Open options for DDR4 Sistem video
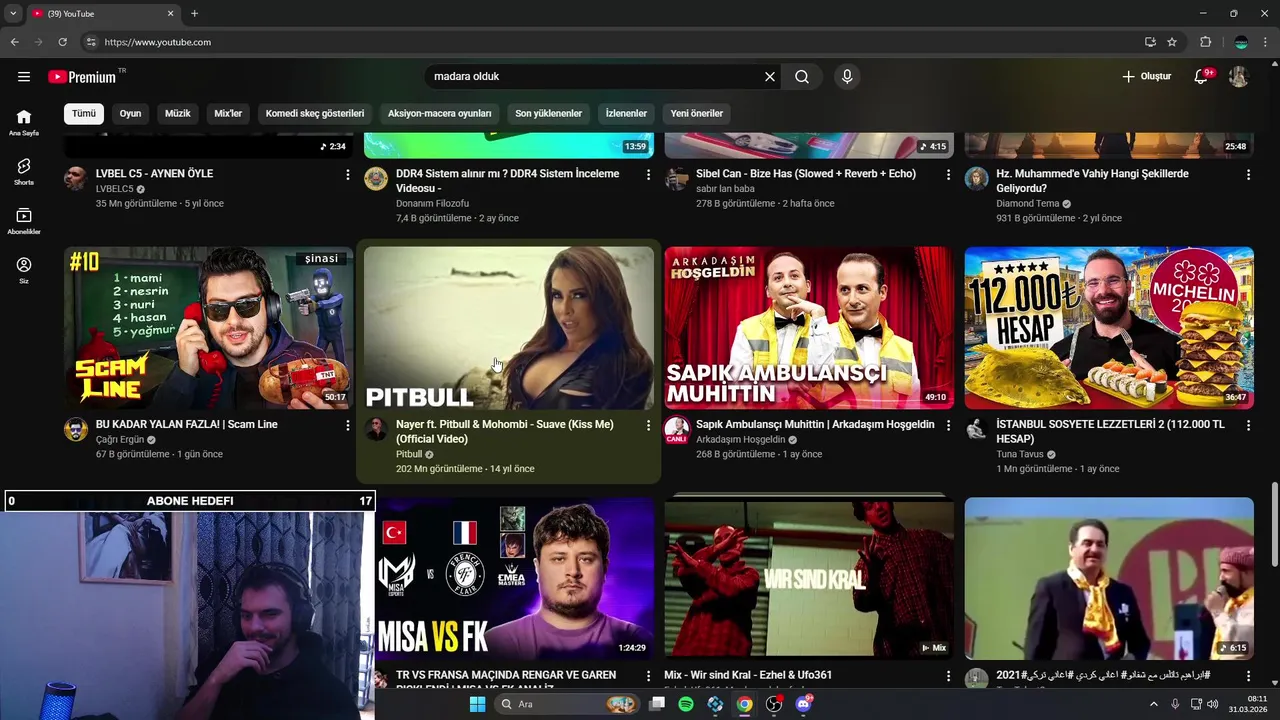The height and width of the screenshot is (720, 1280). click(x=648, y=175)
